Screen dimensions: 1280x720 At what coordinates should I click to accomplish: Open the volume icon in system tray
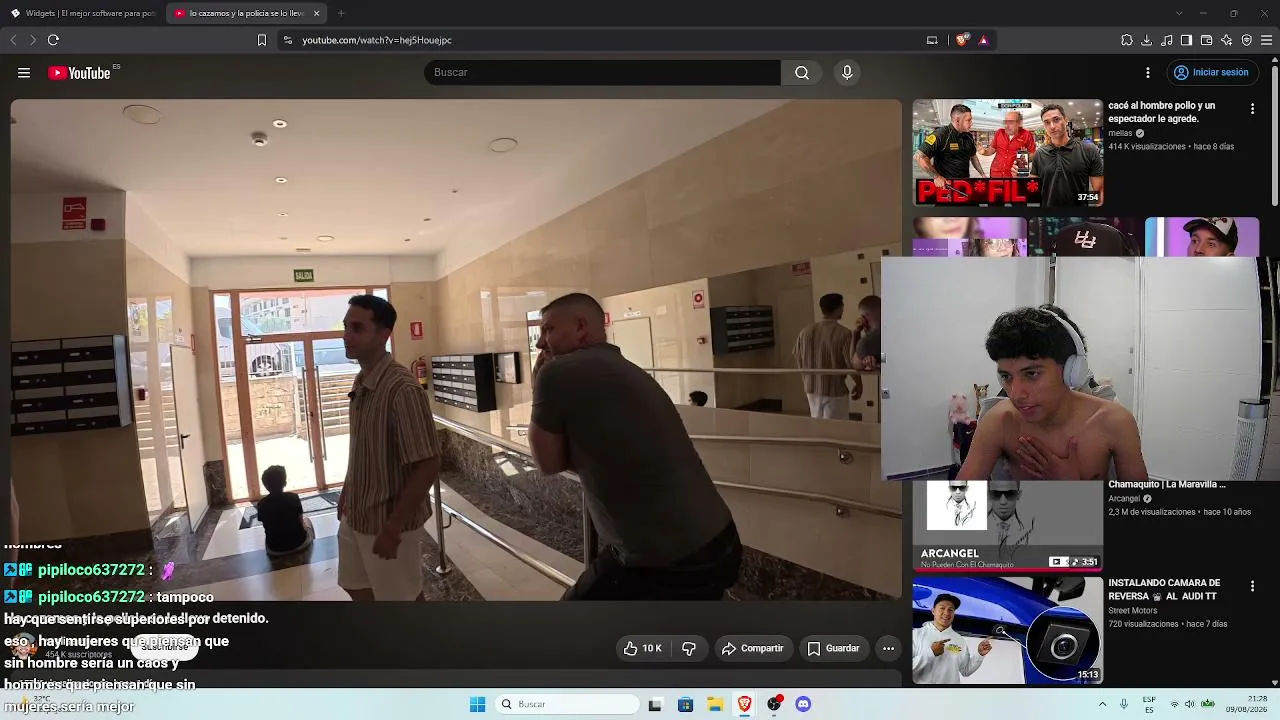[x=1191, y=704]
